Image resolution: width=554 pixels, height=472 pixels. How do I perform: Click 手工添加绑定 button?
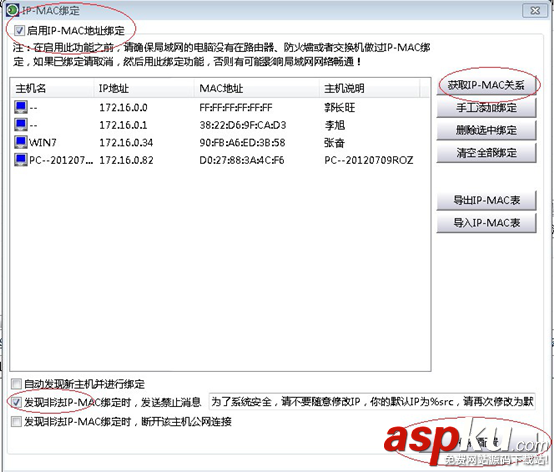[486, 107]
